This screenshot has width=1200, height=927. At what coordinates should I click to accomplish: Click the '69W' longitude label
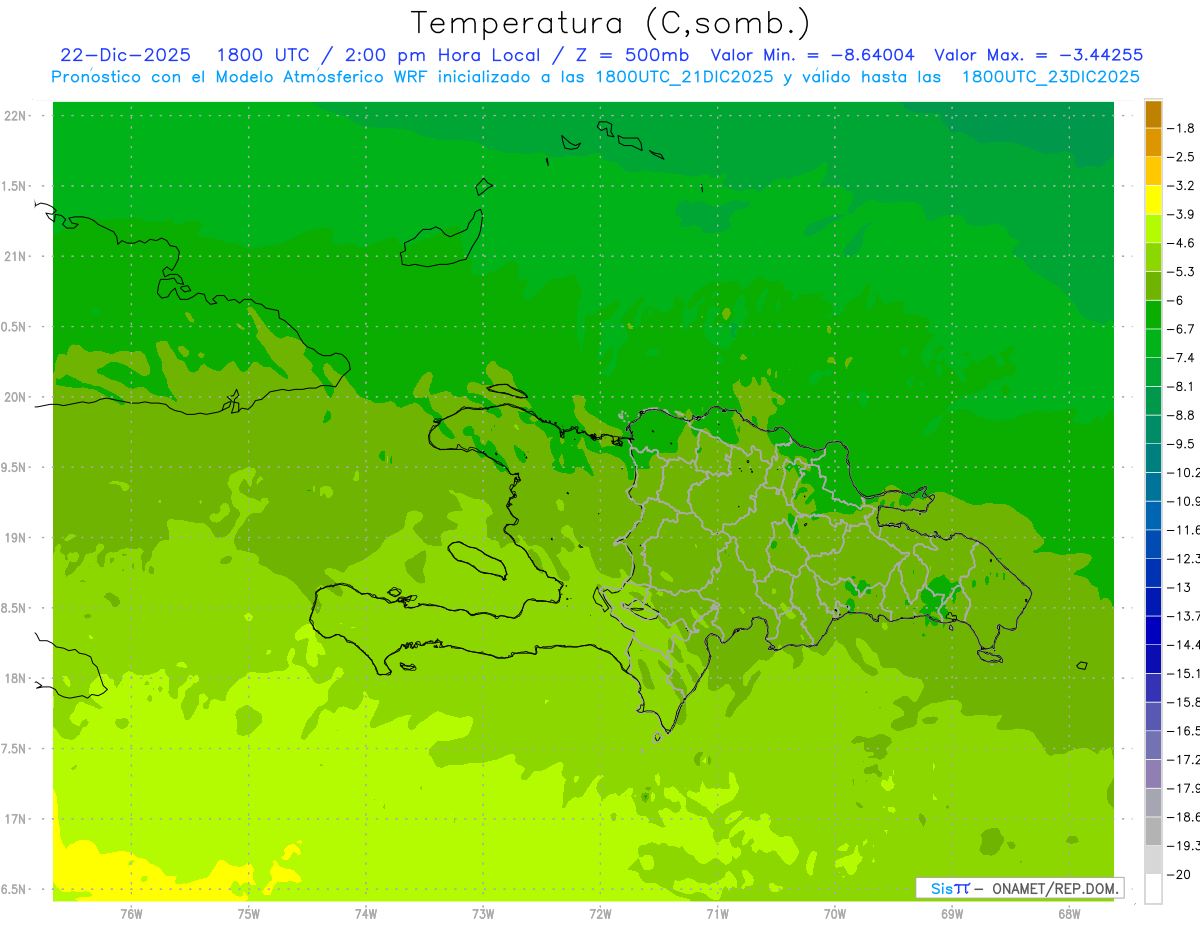tap(952, 914)
